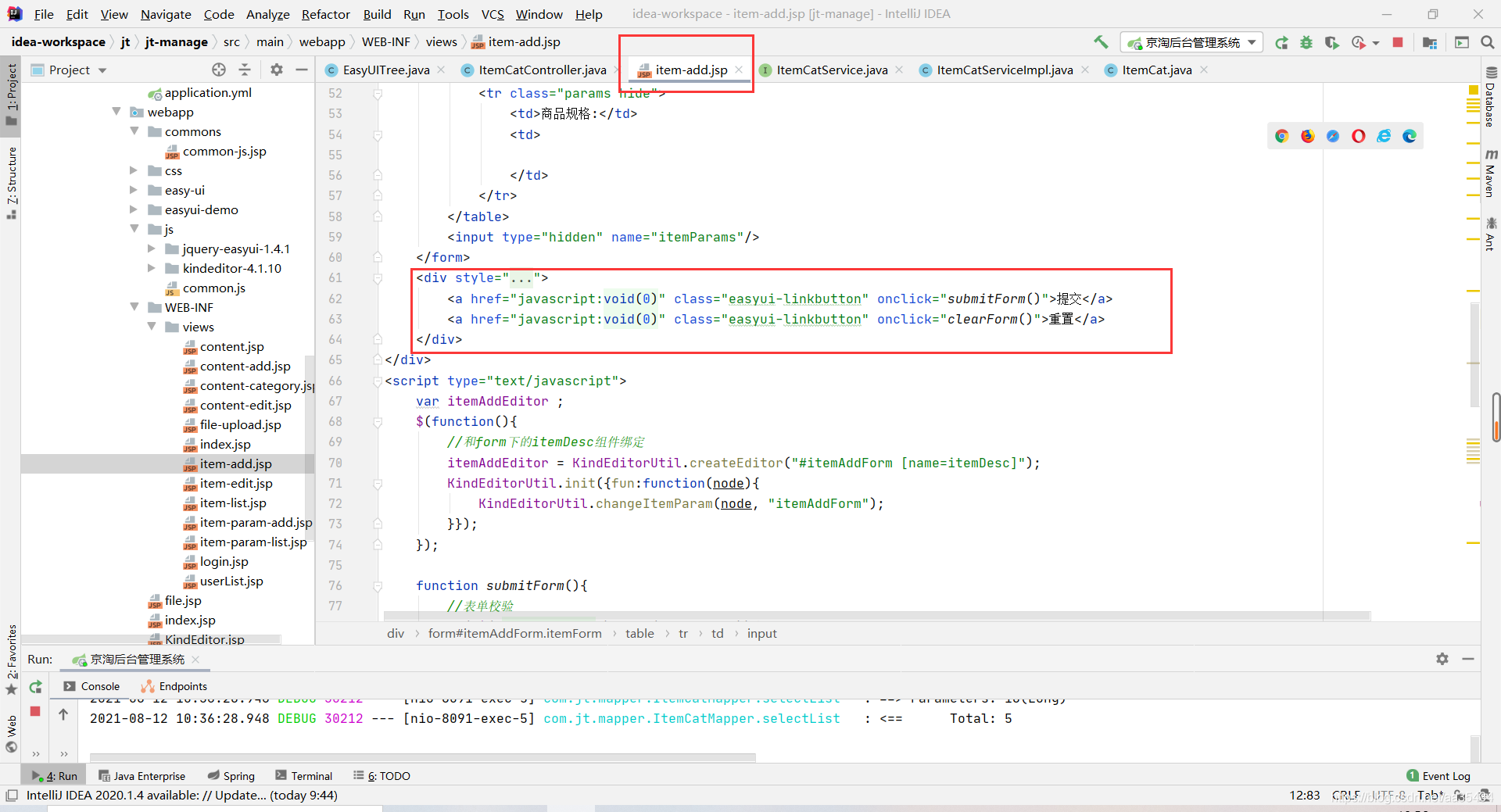Rerun the application from the top toolbar
The image size is (1501, 812).
point(1281,43)
